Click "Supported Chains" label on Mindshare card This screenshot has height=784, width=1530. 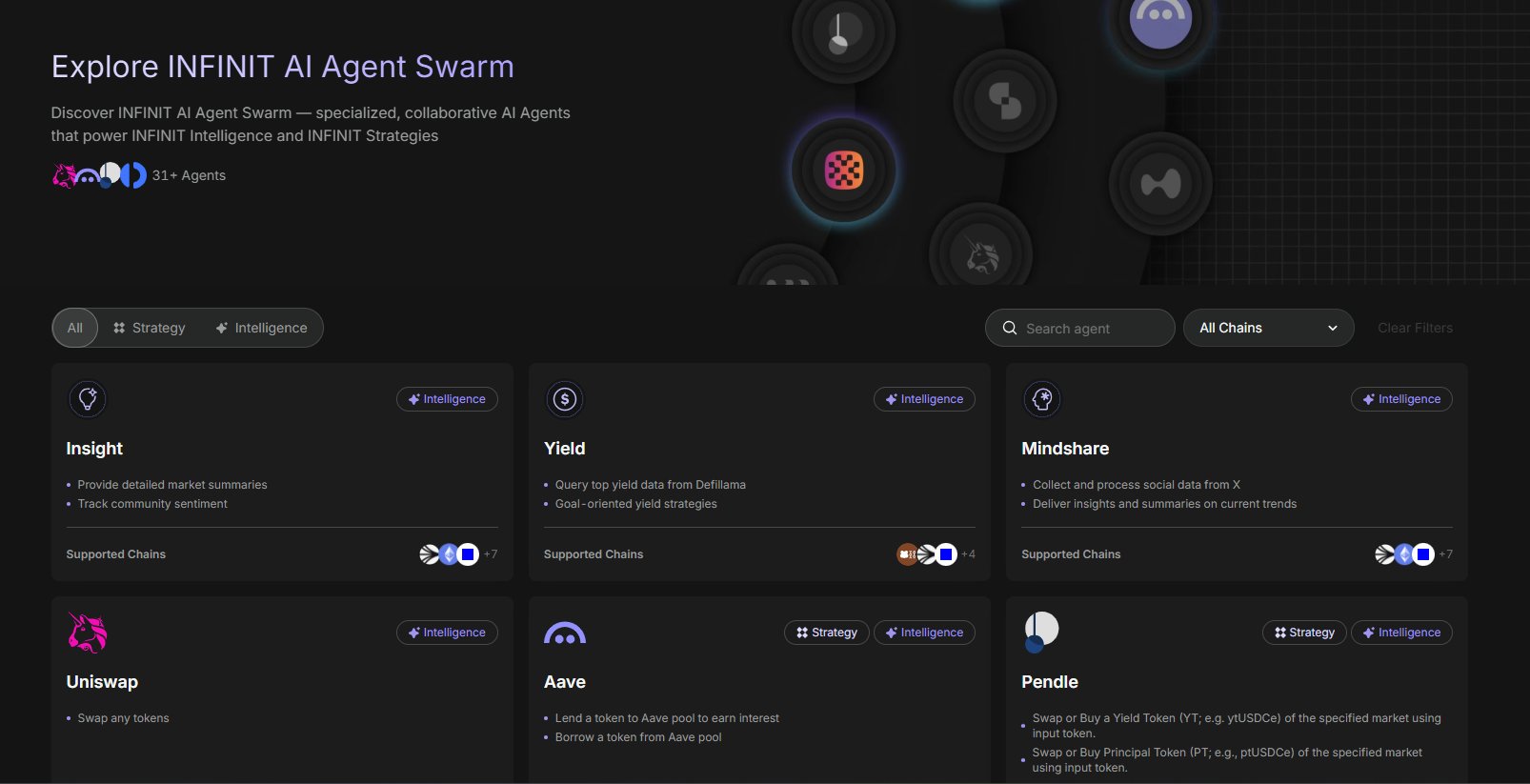point(1071,554)
